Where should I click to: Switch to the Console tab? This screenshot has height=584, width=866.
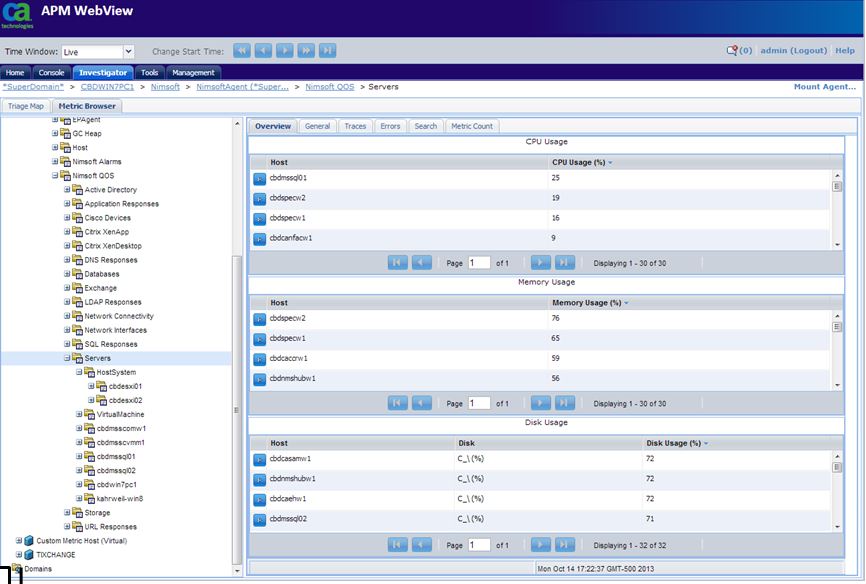point(51,72)
